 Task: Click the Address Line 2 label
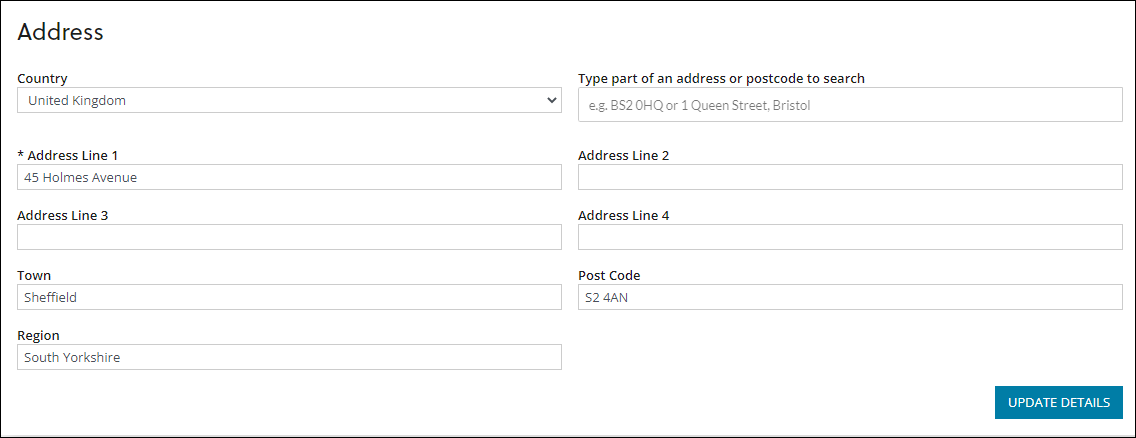click(623, 155)
